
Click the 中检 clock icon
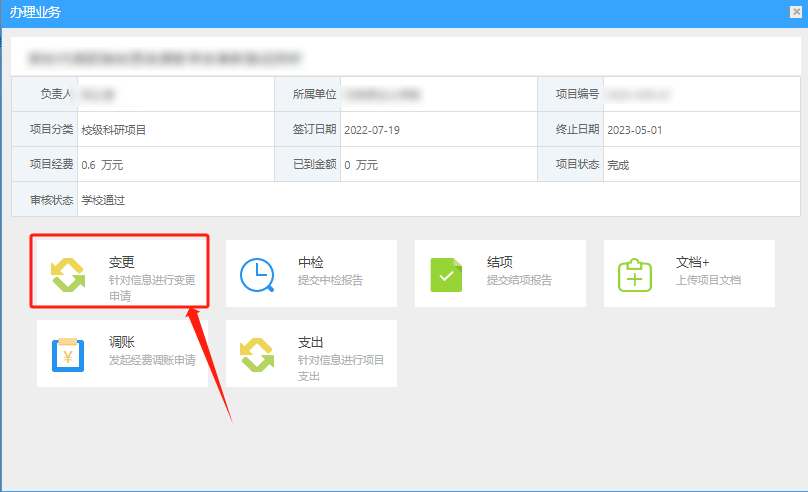tap(258, 274)
